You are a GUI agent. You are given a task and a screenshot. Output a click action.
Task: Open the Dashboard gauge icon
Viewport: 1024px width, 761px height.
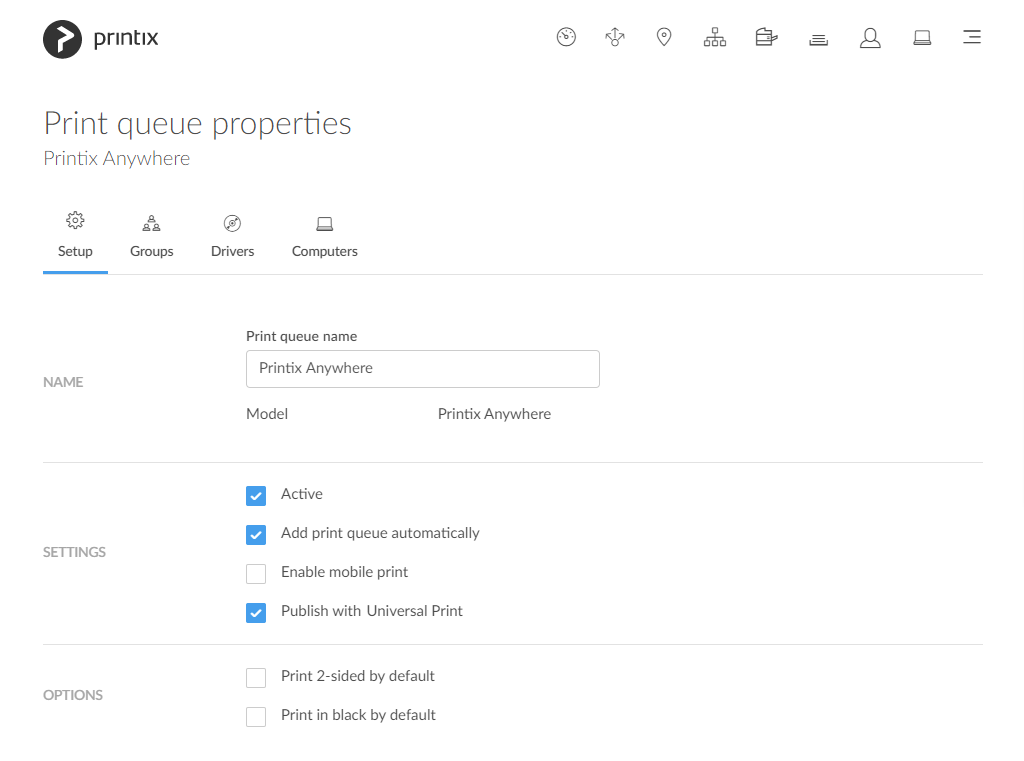(x=566, y=37)
